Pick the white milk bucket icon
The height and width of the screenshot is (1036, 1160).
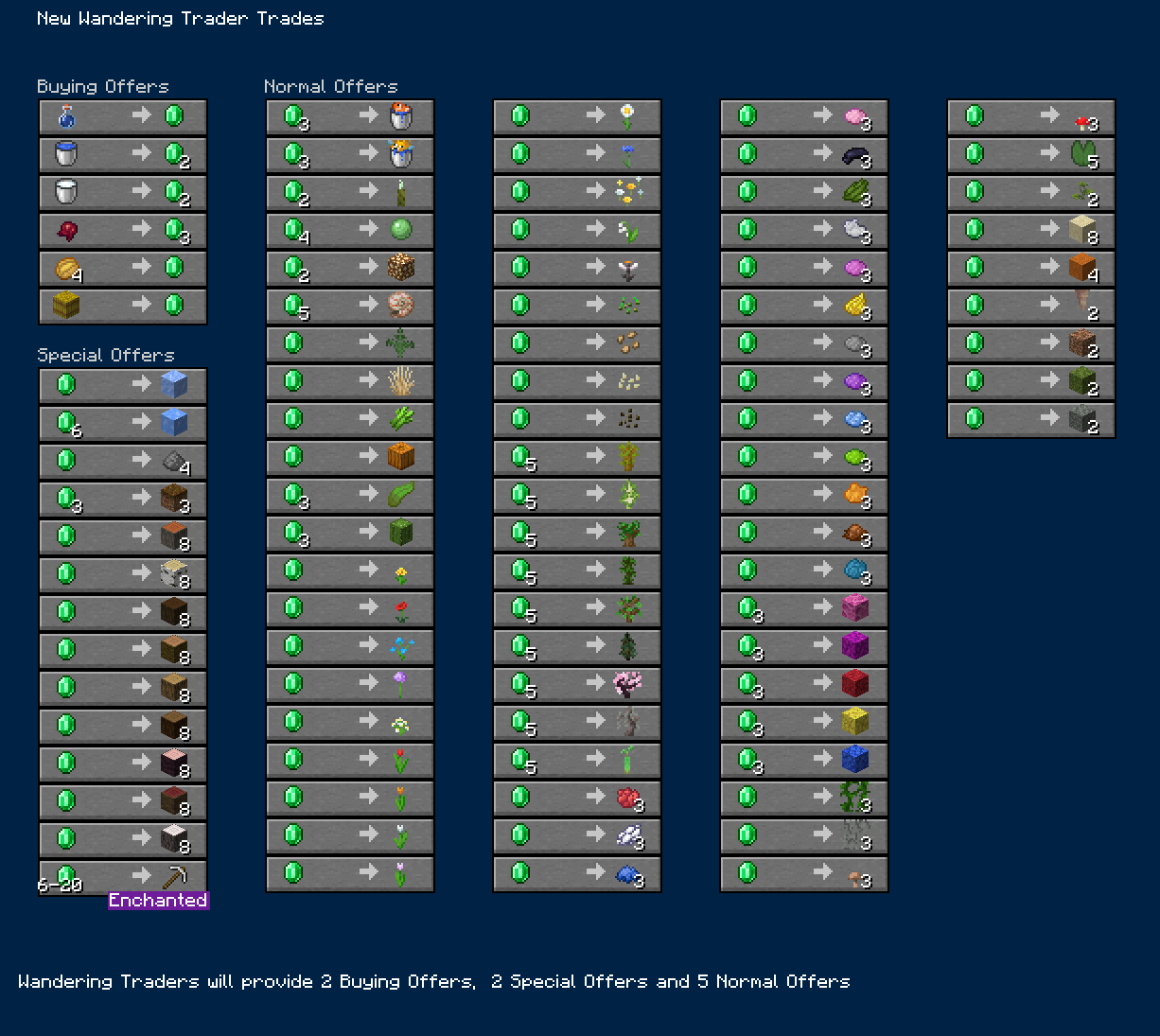point(66,192)
